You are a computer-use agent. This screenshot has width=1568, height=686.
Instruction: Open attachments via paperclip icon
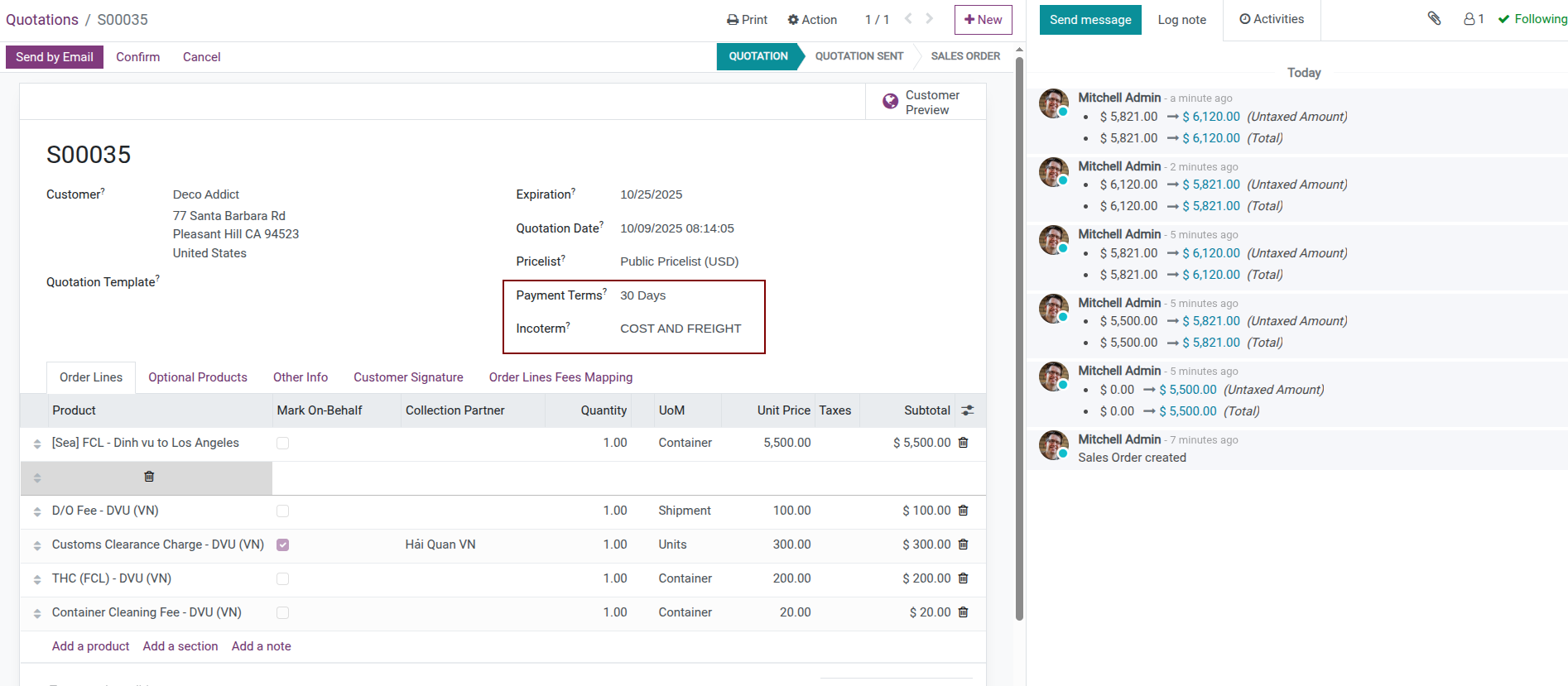coord(1434,19)
